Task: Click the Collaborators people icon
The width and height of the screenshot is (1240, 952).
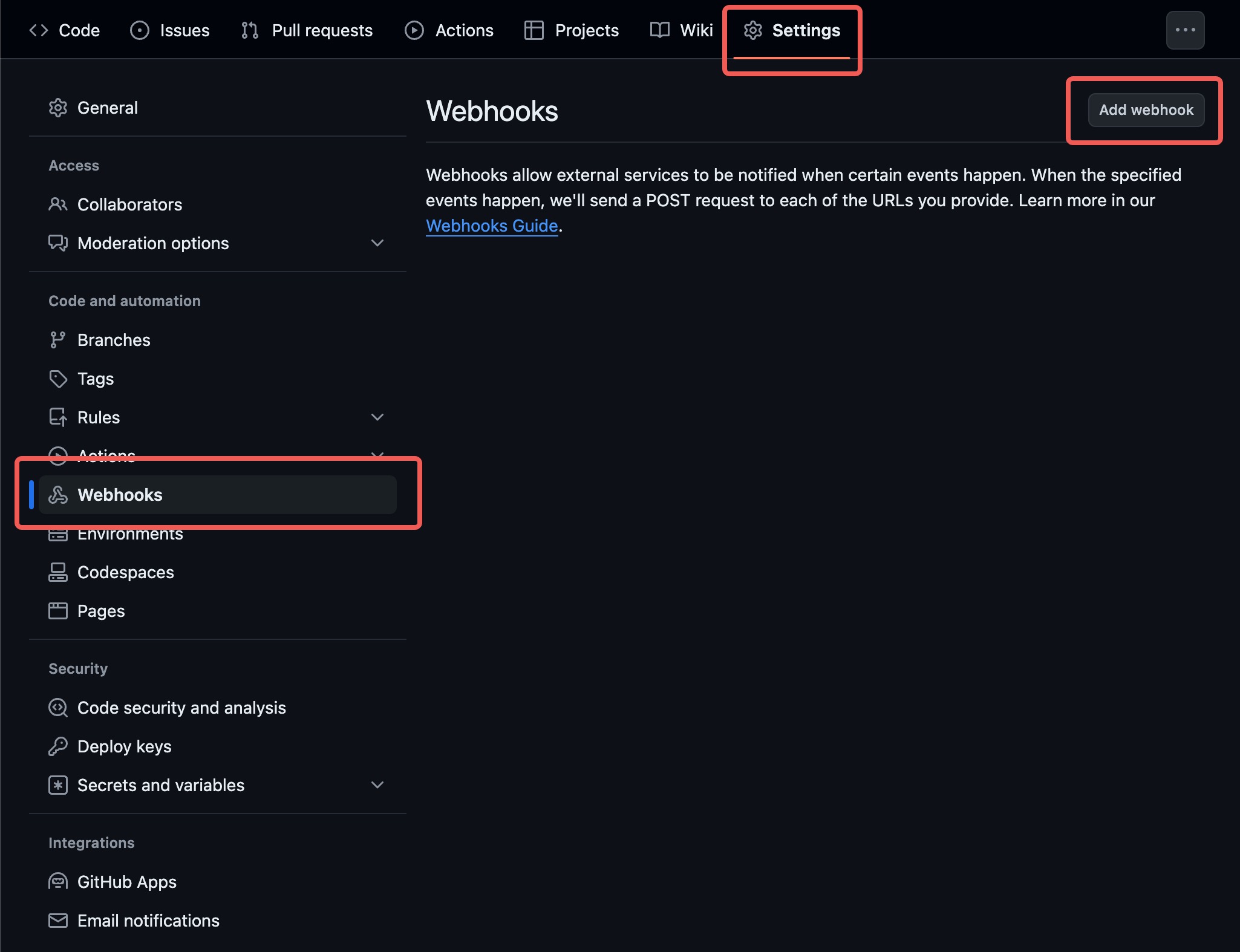Action: click(58, 204)
